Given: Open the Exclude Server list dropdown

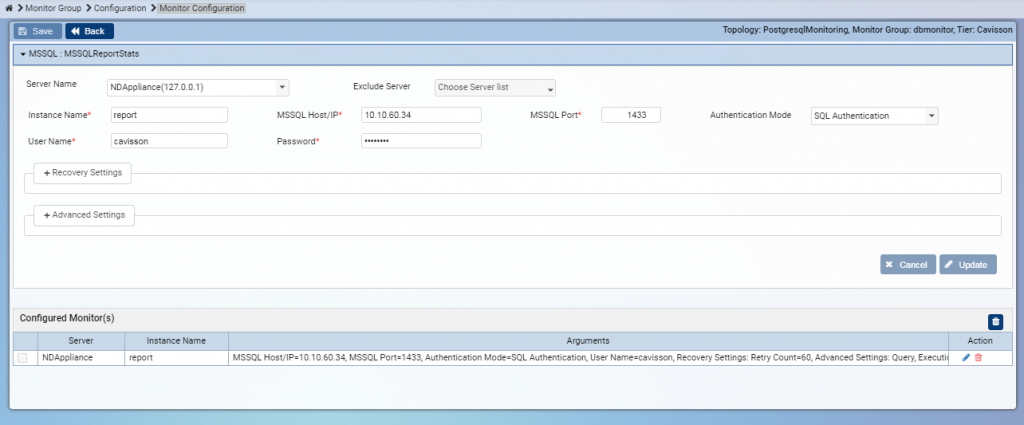Looking at the screenshot, I should (494, 88).
